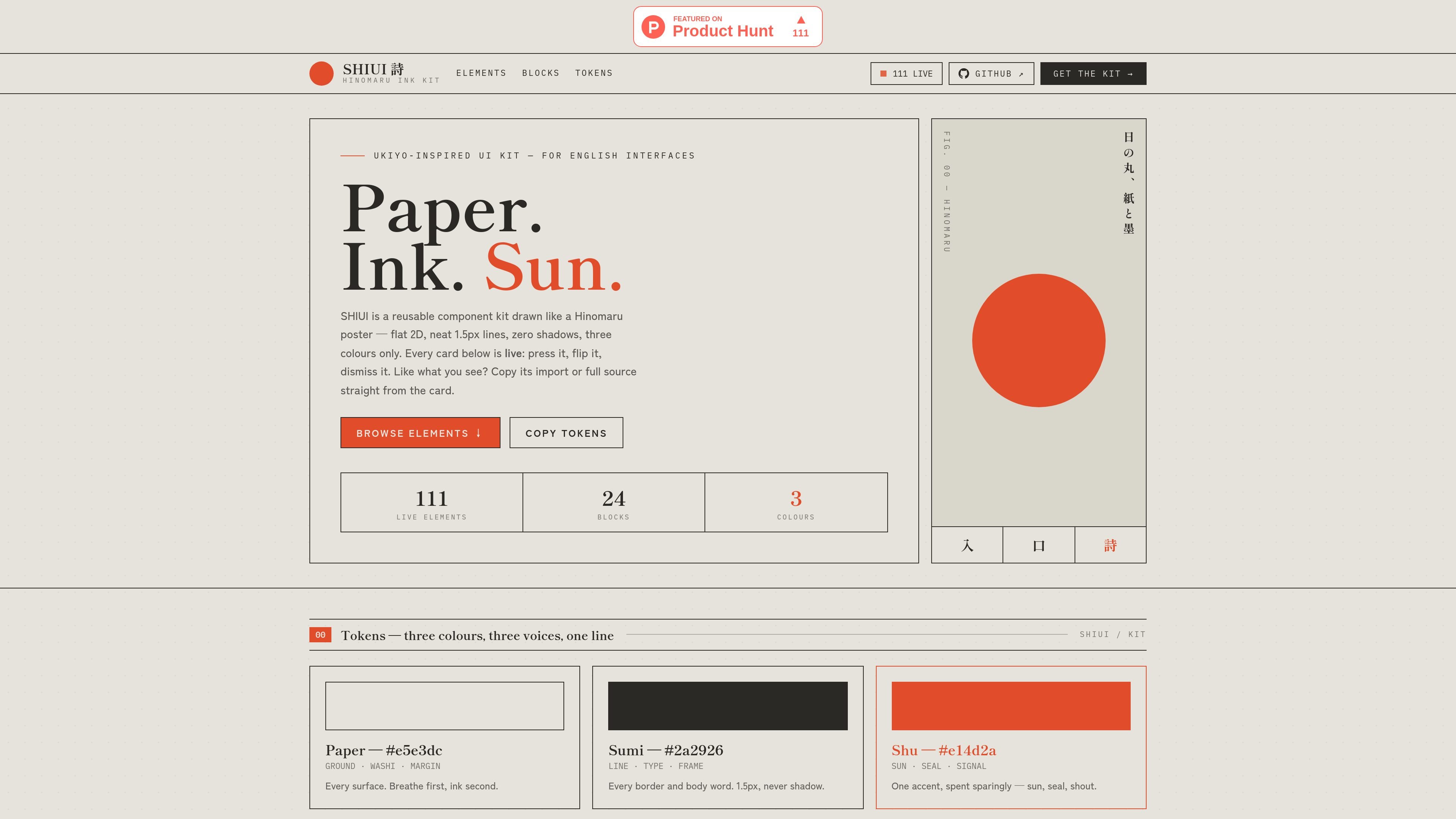Click Get the Kit button
This screenshot has width=1456, height=819.
point(1093,74)
